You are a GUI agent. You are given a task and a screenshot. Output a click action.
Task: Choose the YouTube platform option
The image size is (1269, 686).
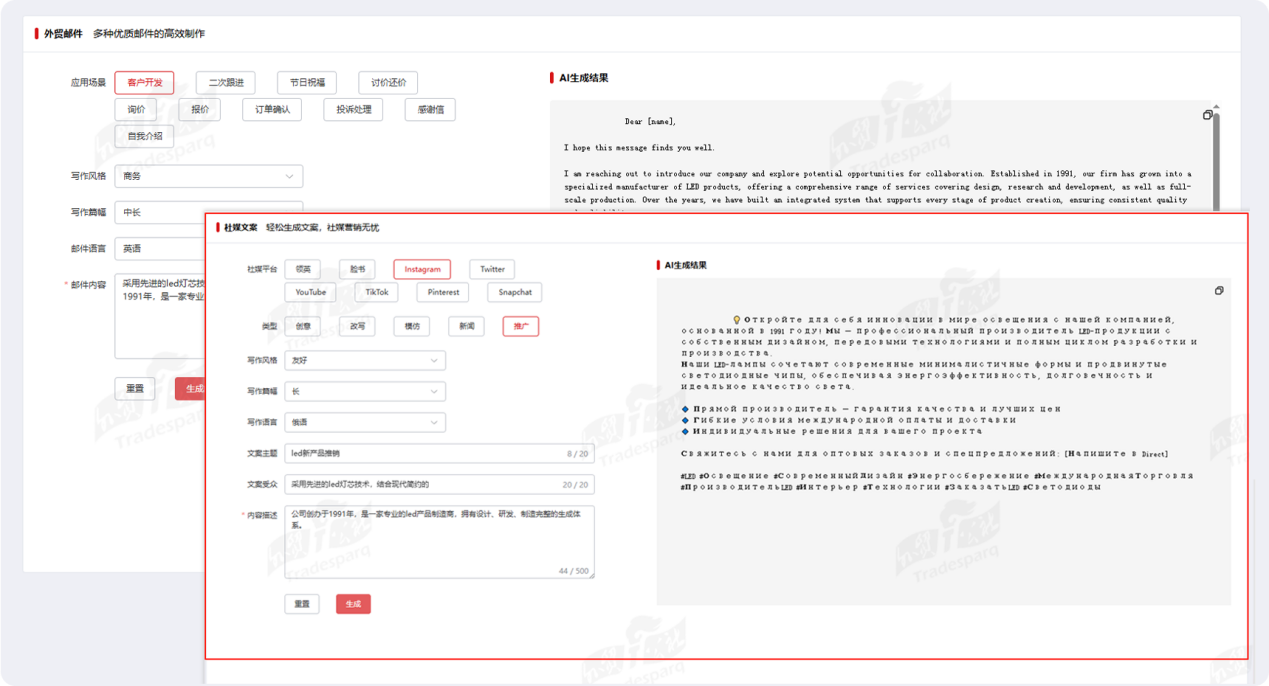point(310,292)
